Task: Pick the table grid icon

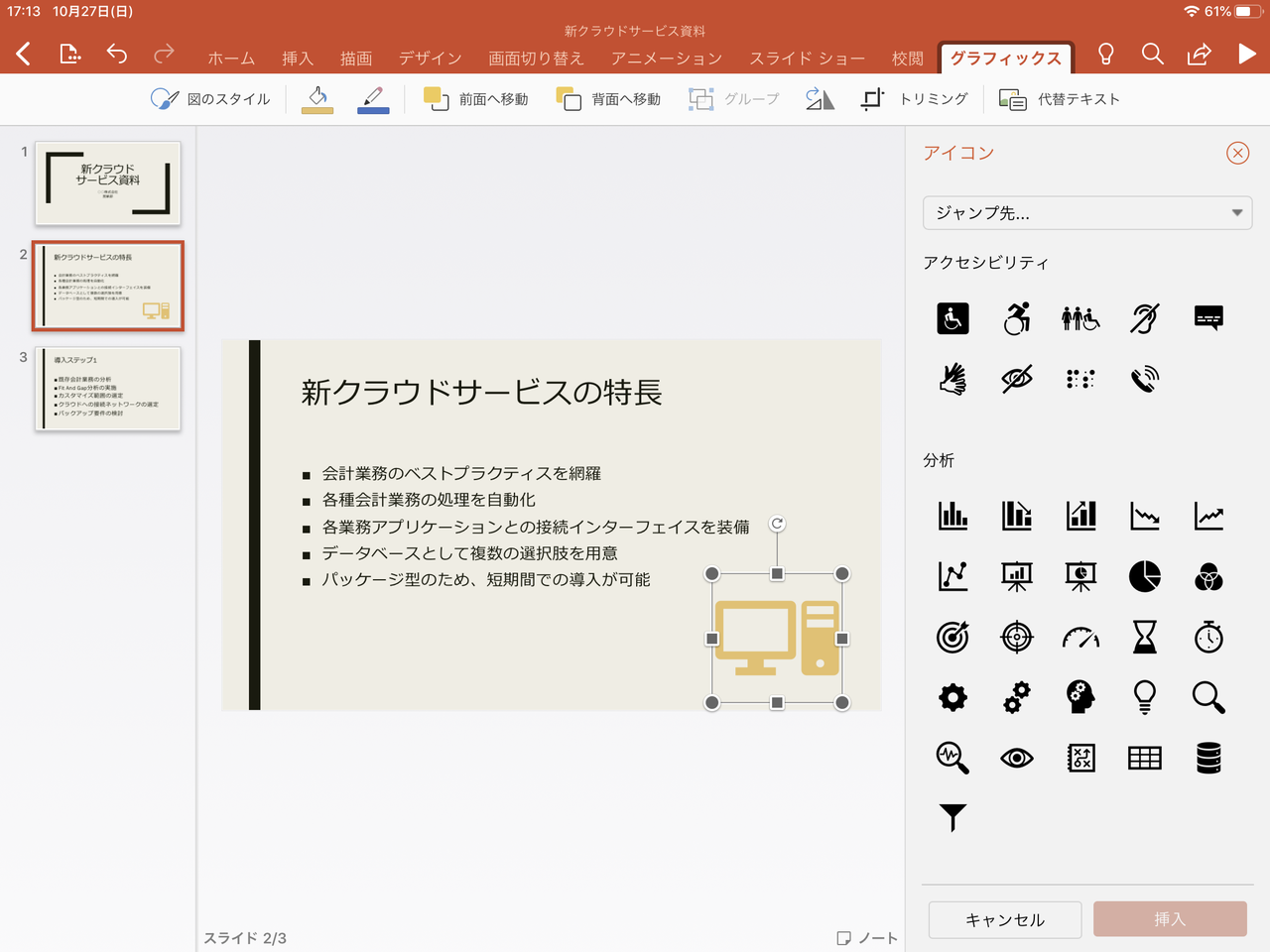Action: 1145,758
